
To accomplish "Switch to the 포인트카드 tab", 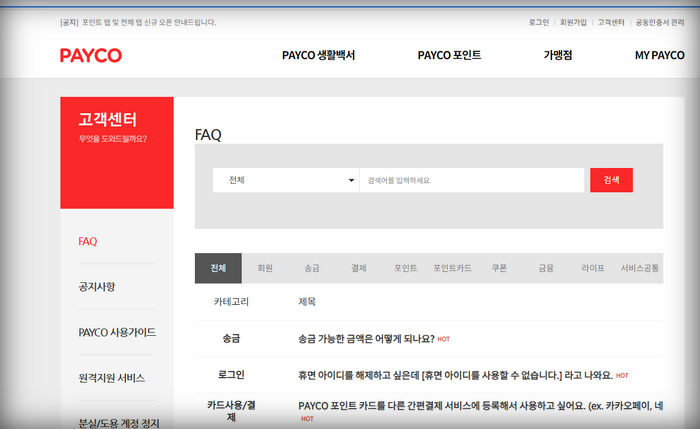I will coord(452,268).
